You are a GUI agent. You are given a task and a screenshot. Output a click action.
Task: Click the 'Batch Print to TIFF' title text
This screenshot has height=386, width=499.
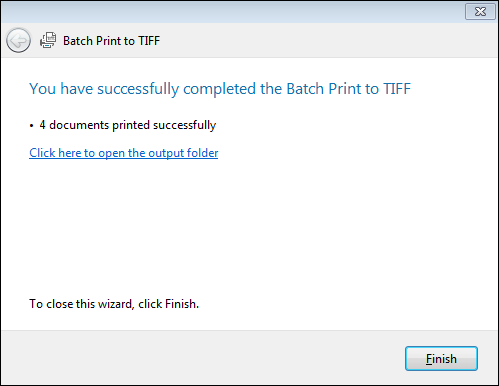pyautogui.click(x=112, y=41)
